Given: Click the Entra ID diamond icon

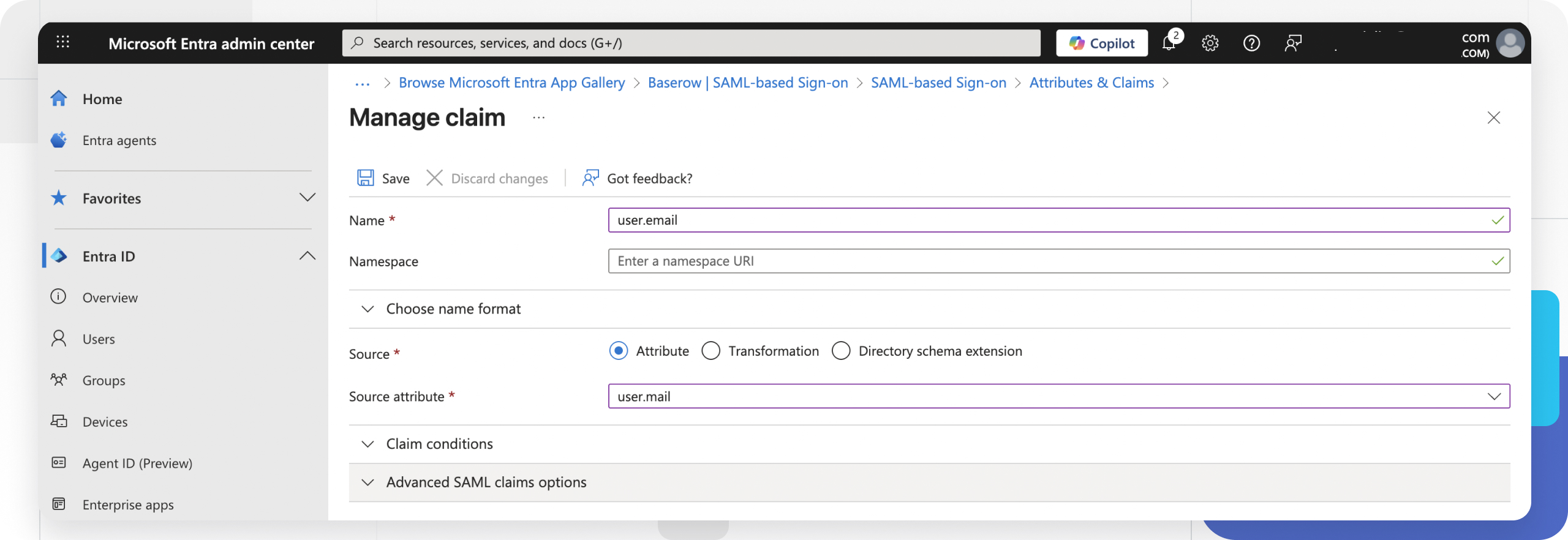Looking at the screenshot, I should [x=59, y=256].
